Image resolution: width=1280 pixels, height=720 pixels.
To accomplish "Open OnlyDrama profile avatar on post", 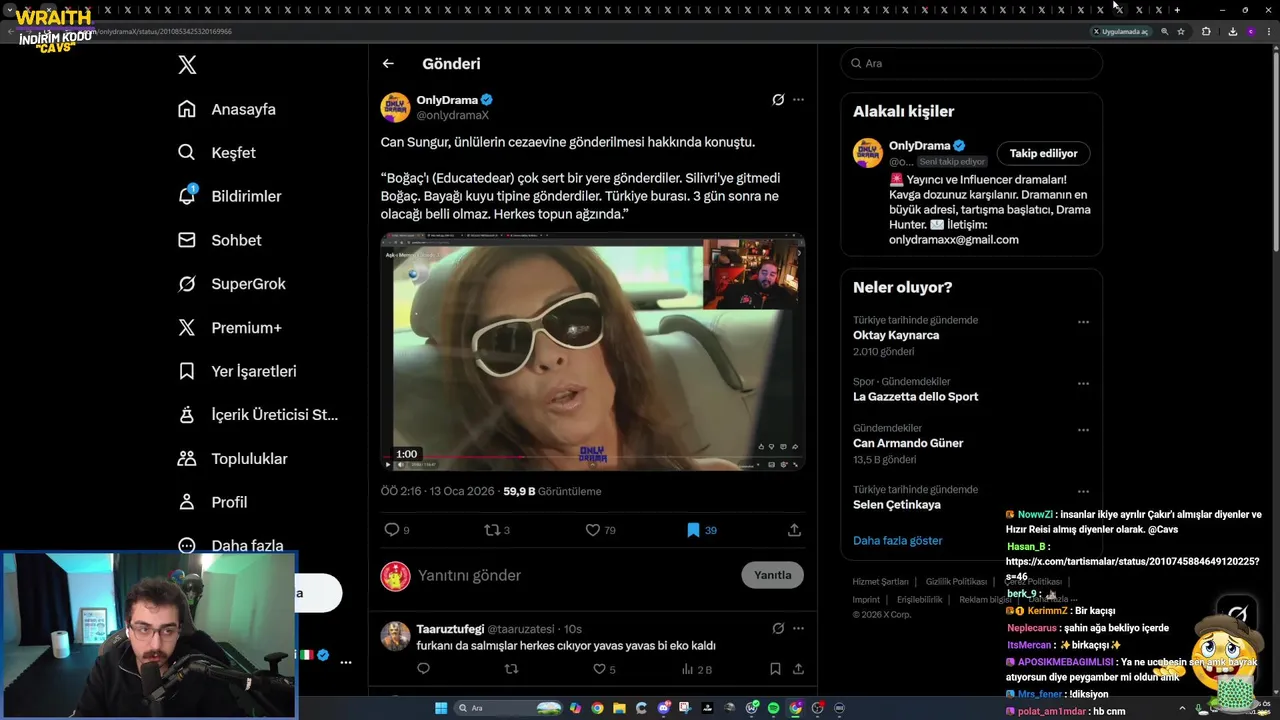I will coord(395,107).
